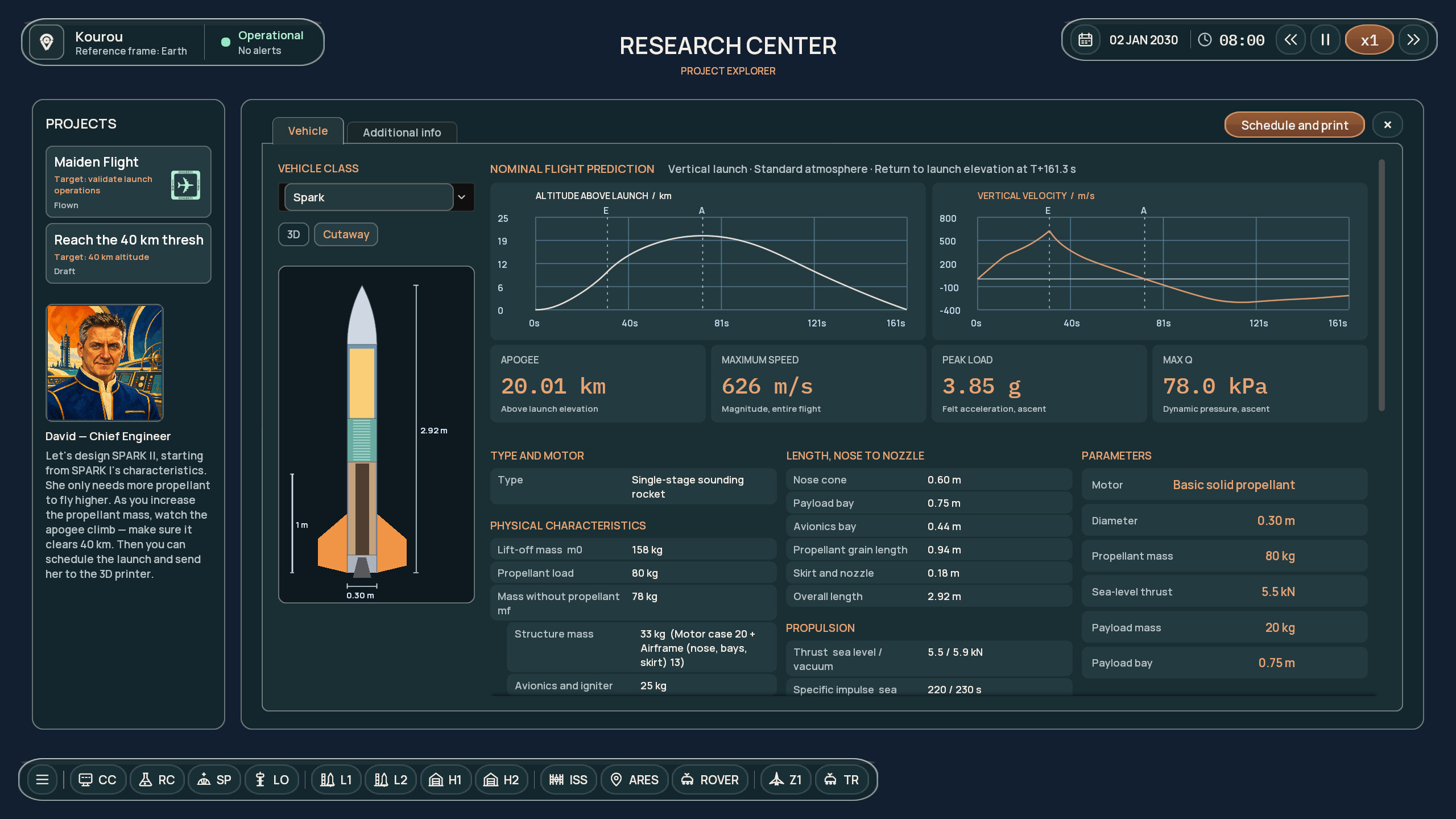Select the Maiden Flight project
Screen dimensions: 1456x819
coord(129,182)
